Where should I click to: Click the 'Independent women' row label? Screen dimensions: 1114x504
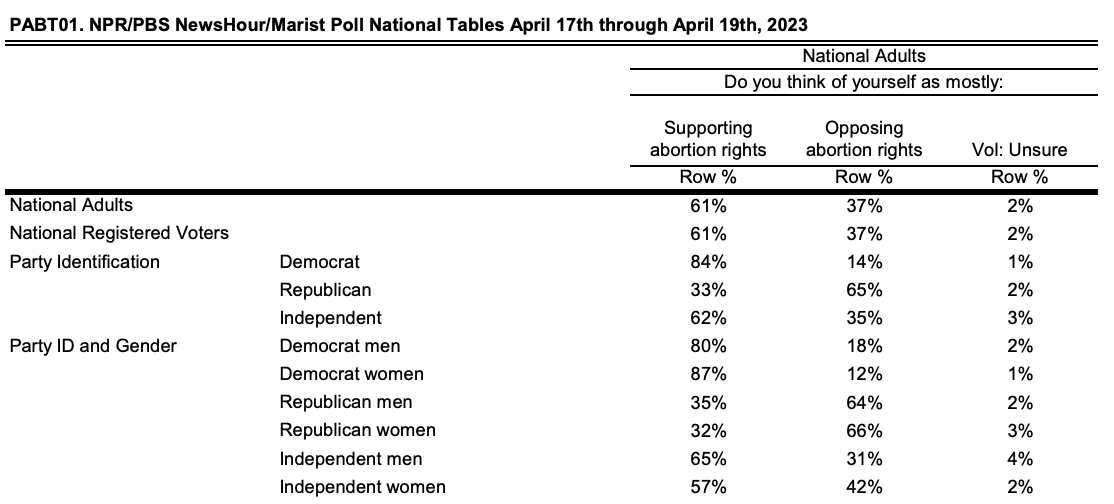click(x=363, y=487)
